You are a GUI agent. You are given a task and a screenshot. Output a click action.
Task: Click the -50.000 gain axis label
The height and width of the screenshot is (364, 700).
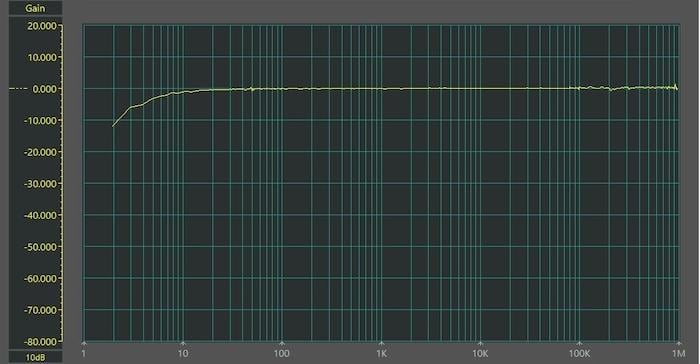tap(40, 247)
